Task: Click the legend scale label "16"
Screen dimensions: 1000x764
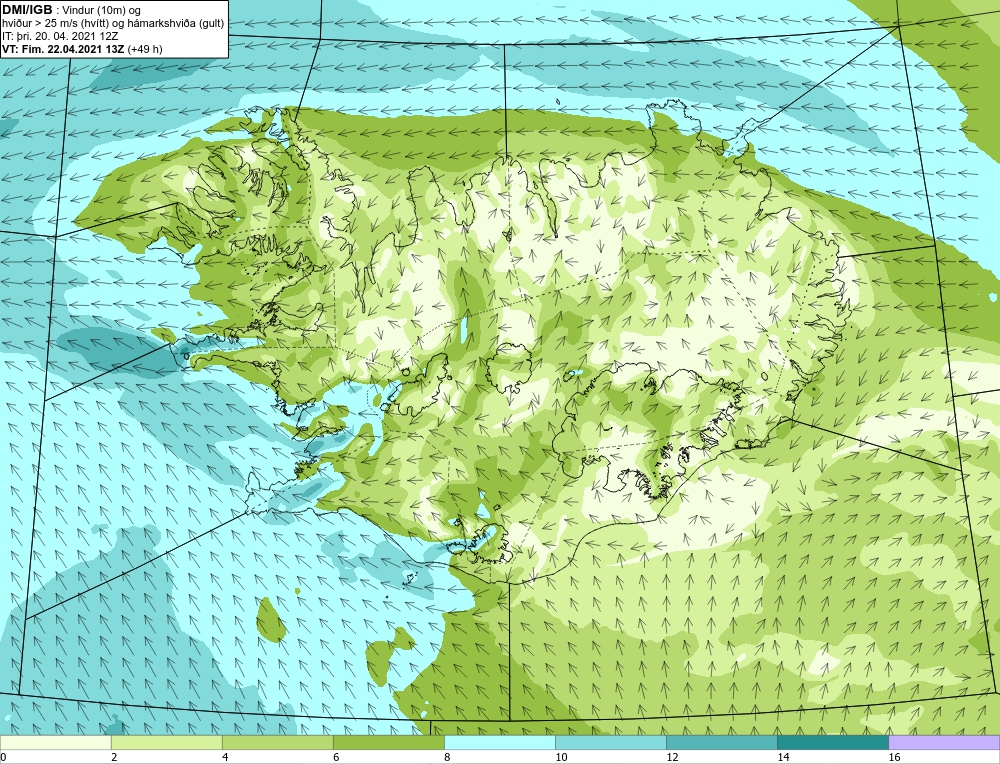Action: (x=893, y=757)
